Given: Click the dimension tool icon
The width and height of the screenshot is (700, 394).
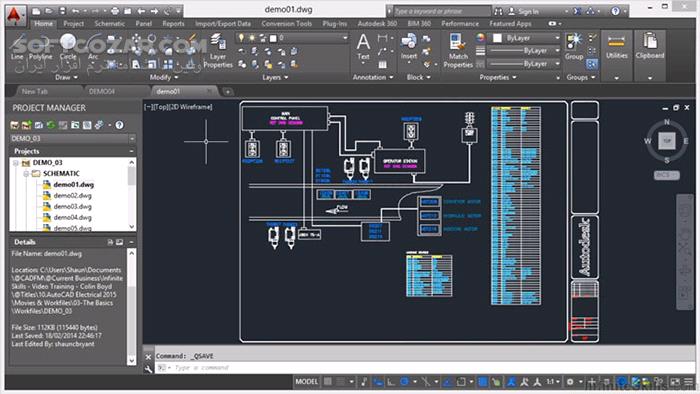Looking at the screenshot, I should coord(382,39).
